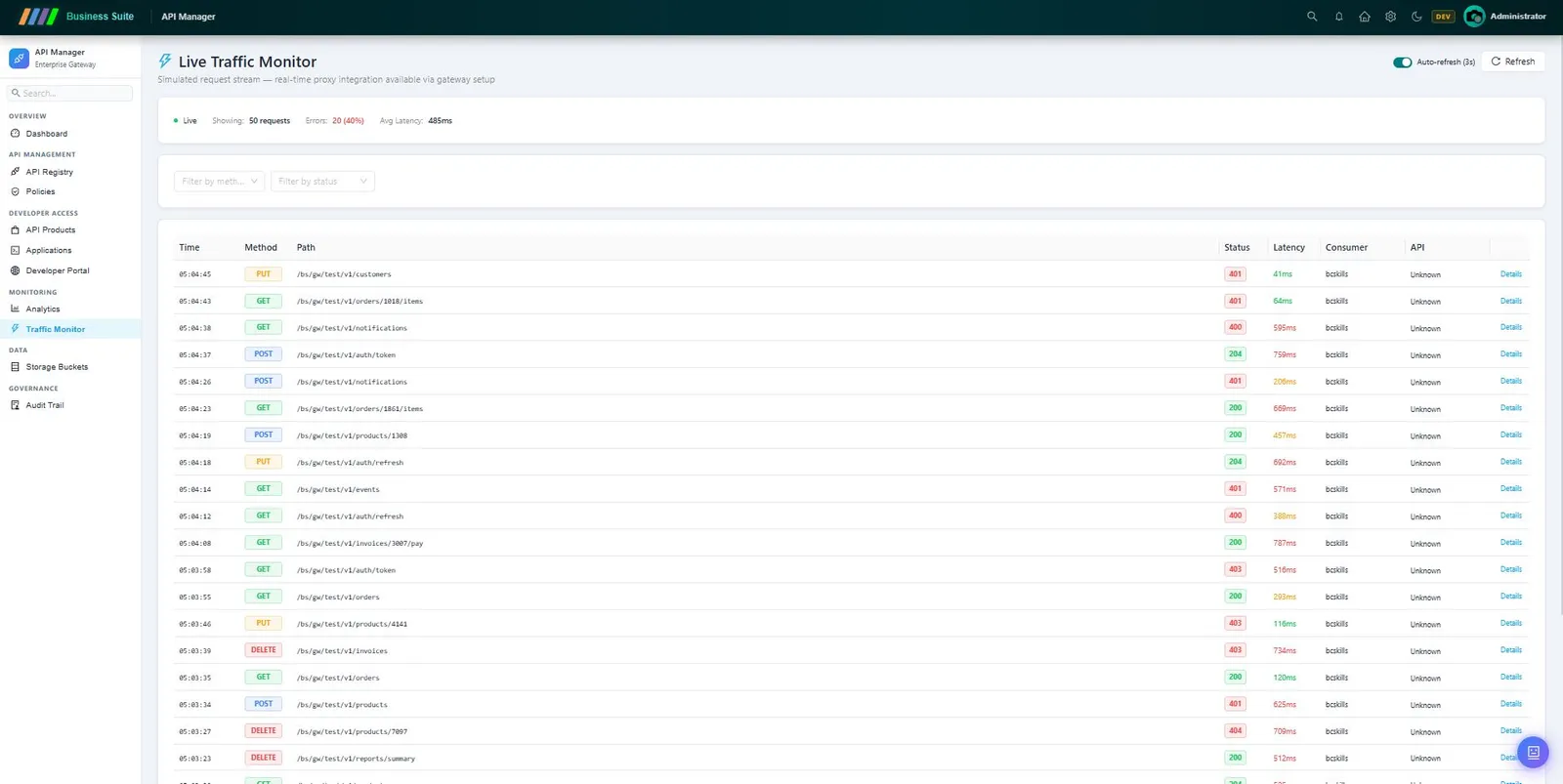Click the PUT badge for /bs/gw/test/v1/products/4141
Image resolution: width=1563 pixels, height=784 pixels.
(263, 623)
